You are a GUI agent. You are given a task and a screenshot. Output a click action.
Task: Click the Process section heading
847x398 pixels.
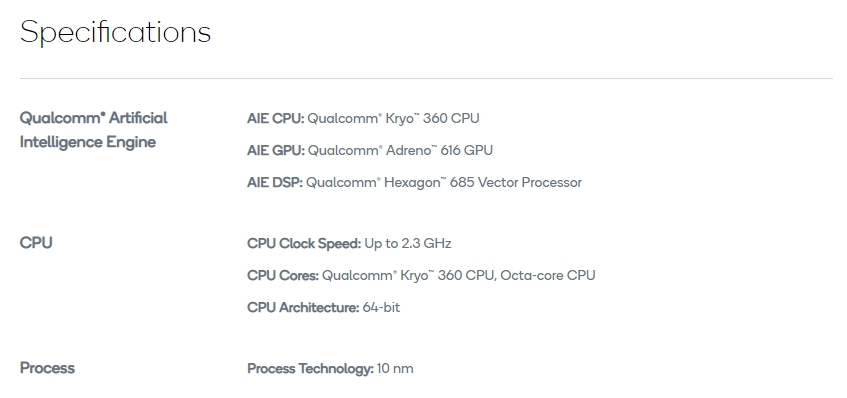pos(47,368)
